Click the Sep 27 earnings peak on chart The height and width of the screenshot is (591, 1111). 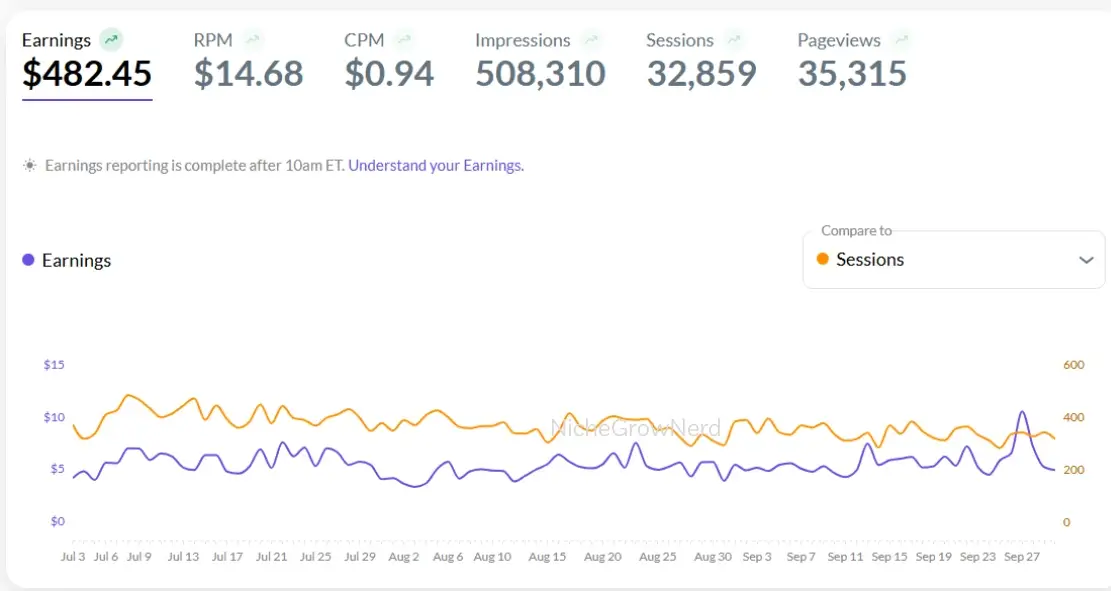1022,411
